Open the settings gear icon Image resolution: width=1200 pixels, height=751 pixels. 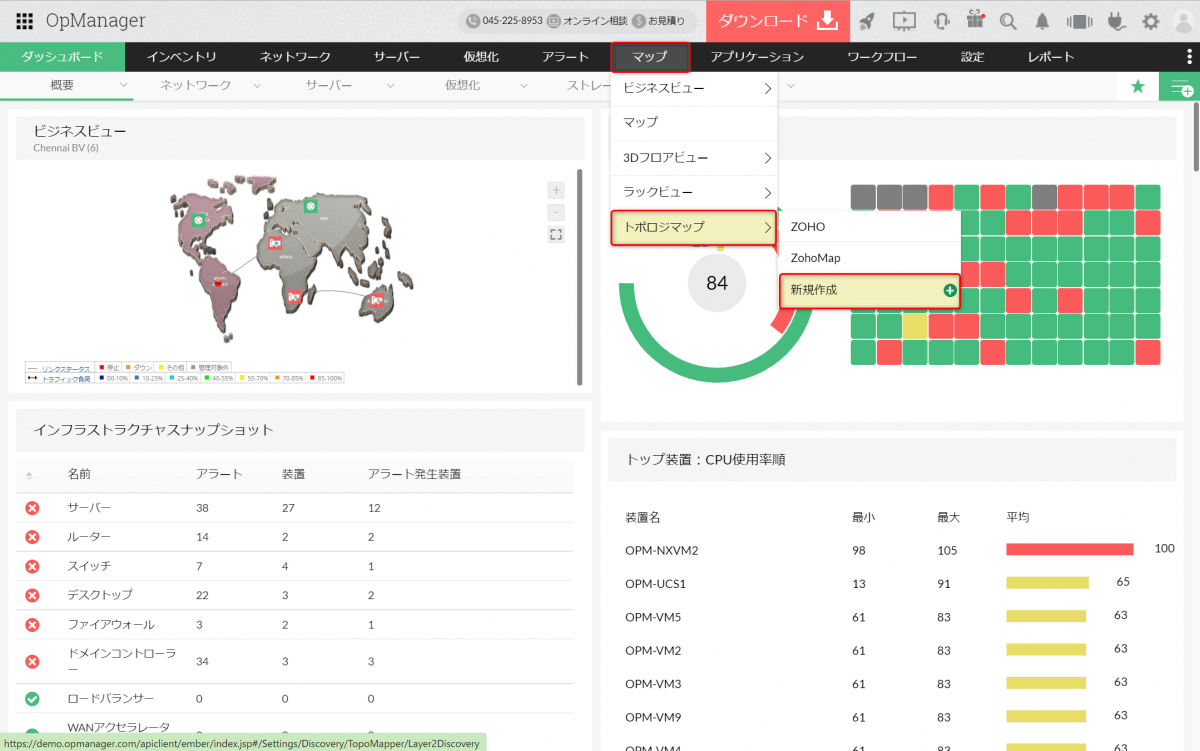click(1151, 21)
